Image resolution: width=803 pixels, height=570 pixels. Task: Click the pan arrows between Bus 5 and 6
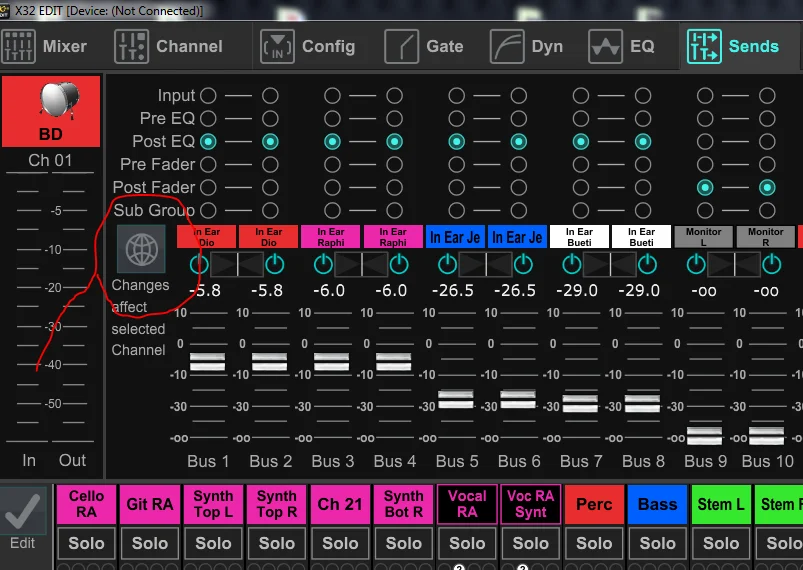point(487,264)
